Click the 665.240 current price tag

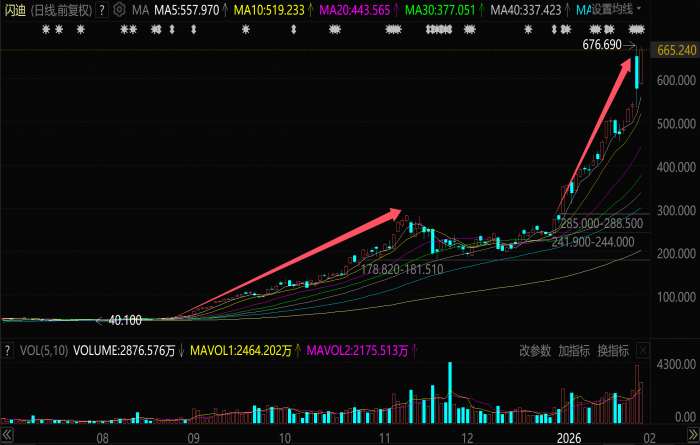tap(675, 50)
